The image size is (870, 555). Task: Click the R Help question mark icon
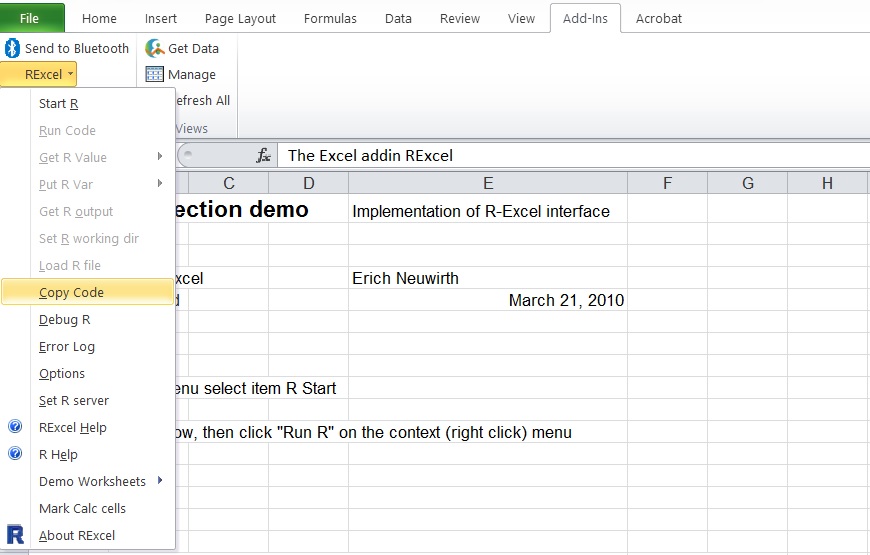click(x=15, y=453)
